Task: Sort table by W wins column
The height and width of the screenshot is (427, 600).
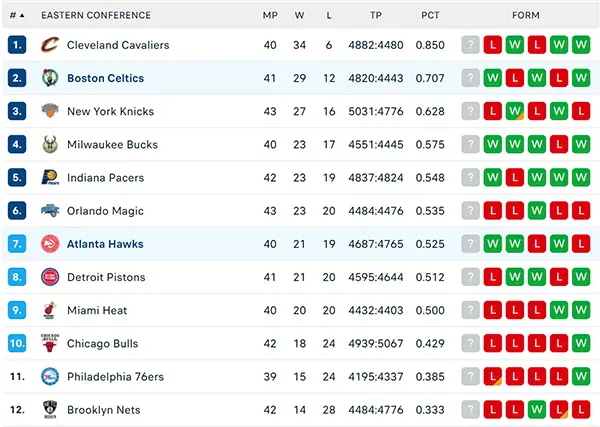Action: click(299, 15)
